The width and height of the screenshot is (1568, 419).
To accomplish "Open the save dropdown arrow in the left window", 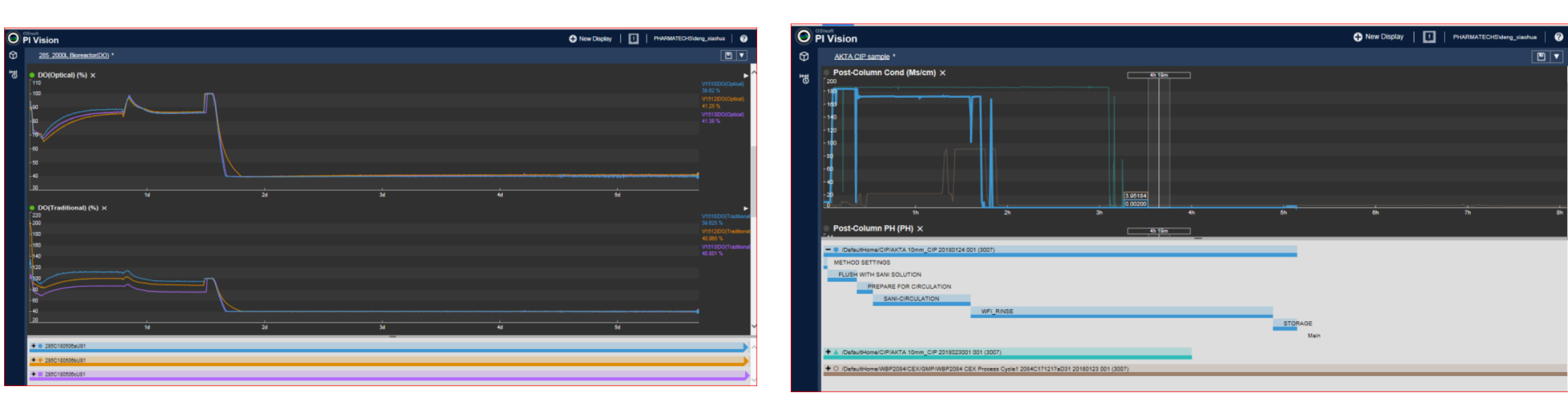I will click(742, 56).
